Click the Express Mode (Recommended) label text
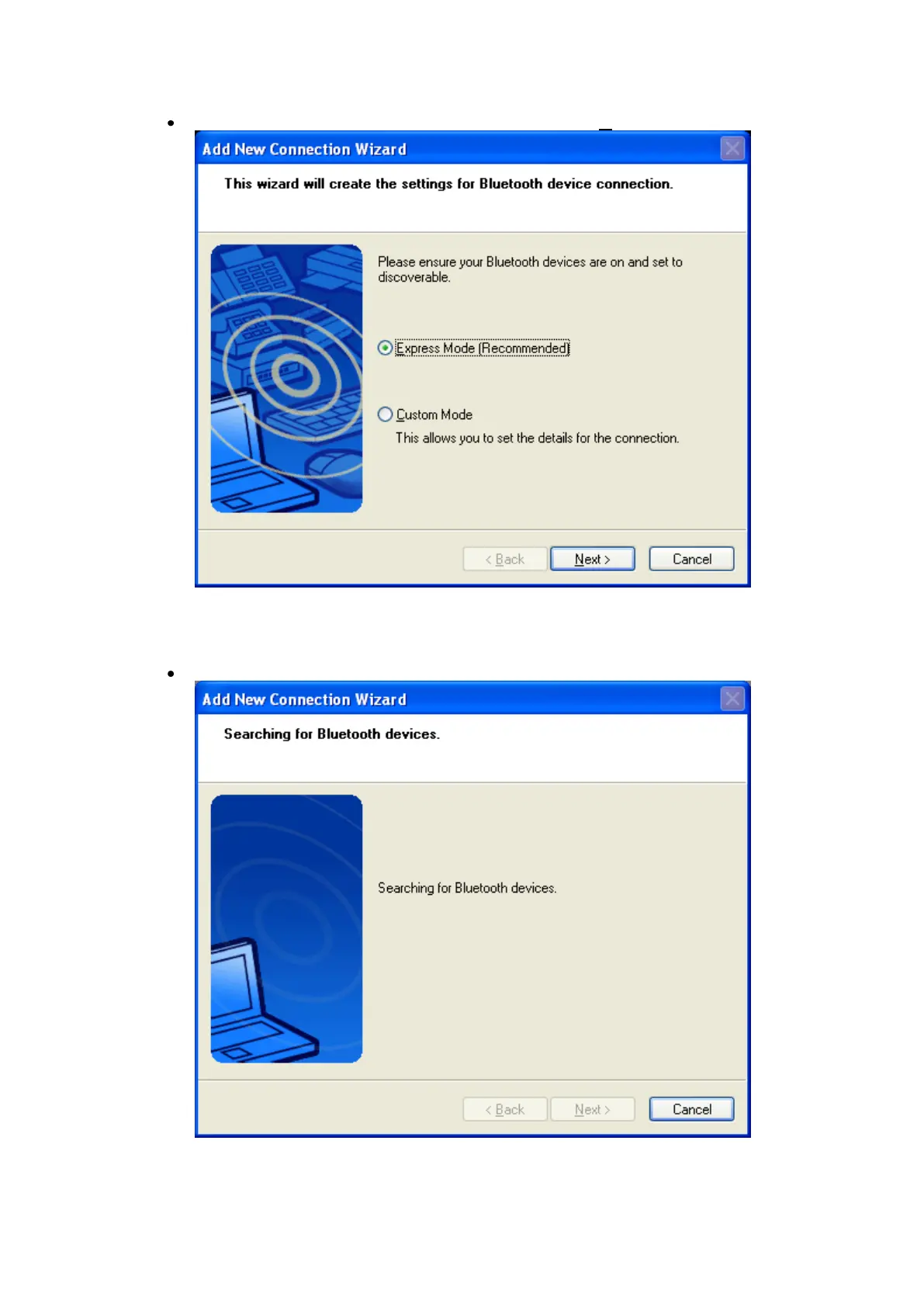This screenshot has height=1307, width=924. [483, 348]
